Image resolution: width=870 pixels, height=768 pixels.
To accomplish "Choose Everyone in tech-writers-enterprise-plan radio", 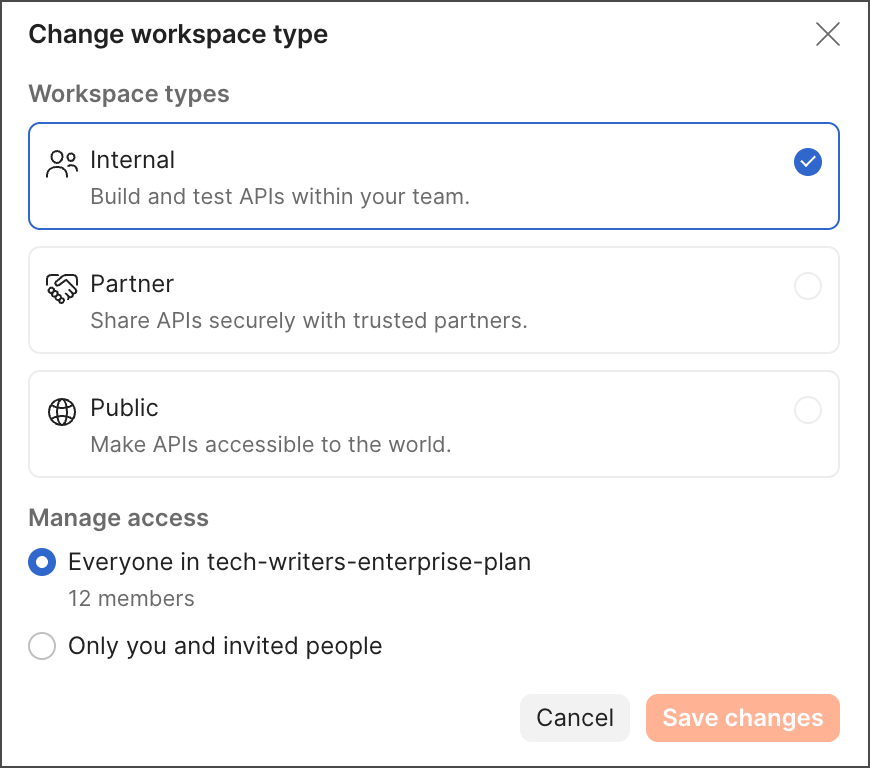I will (42, 562).
